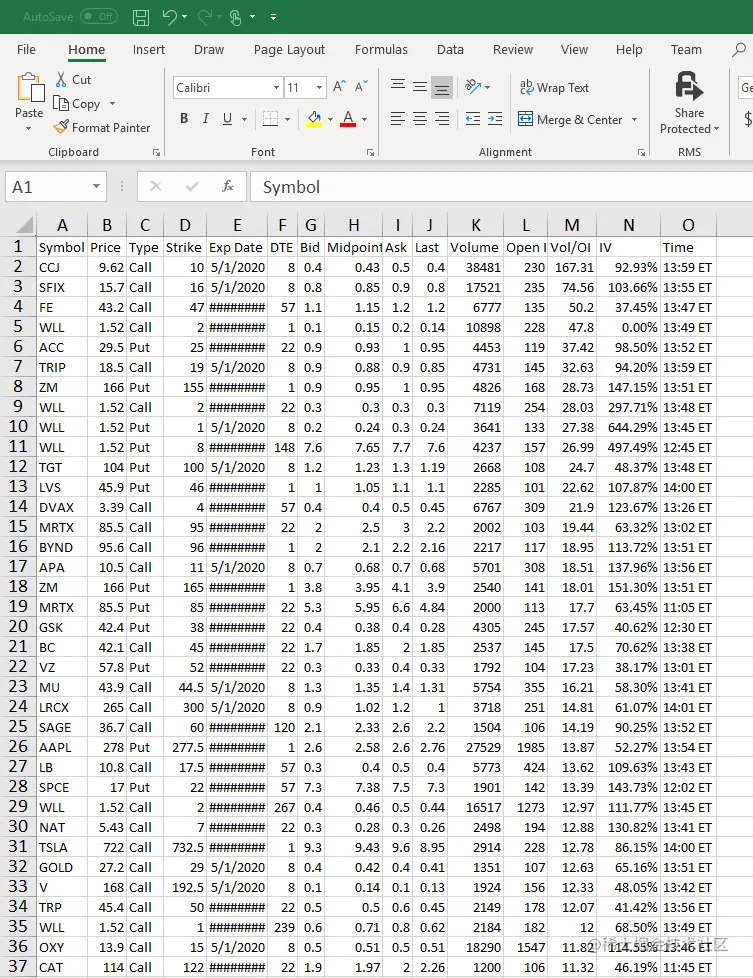Switch to the Formulas tab
The height and width of the screenshot is (978, 753).
(381, 50)
